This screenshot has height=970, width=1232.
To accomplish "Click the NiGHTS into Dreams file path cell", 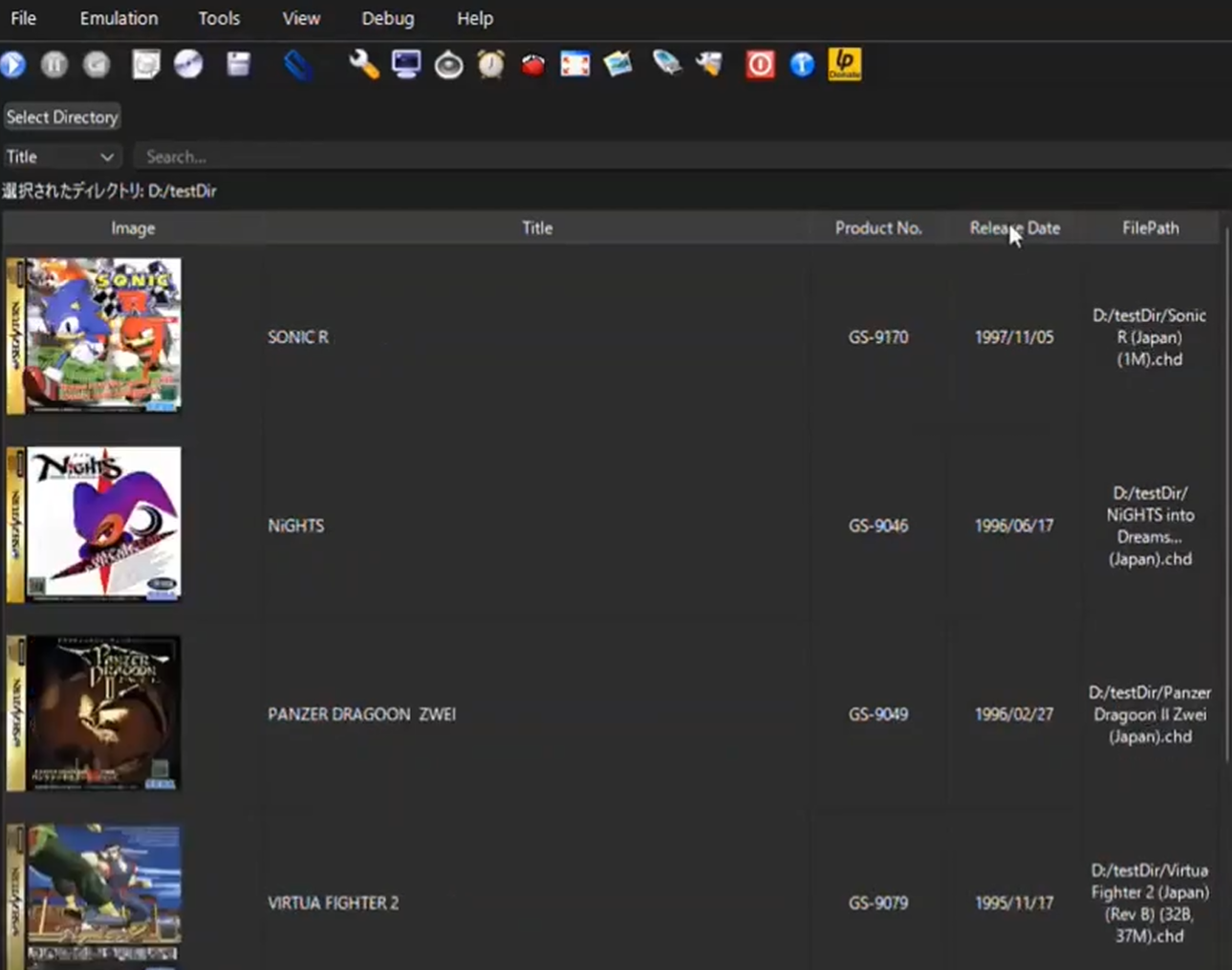I will [1150, 526].
